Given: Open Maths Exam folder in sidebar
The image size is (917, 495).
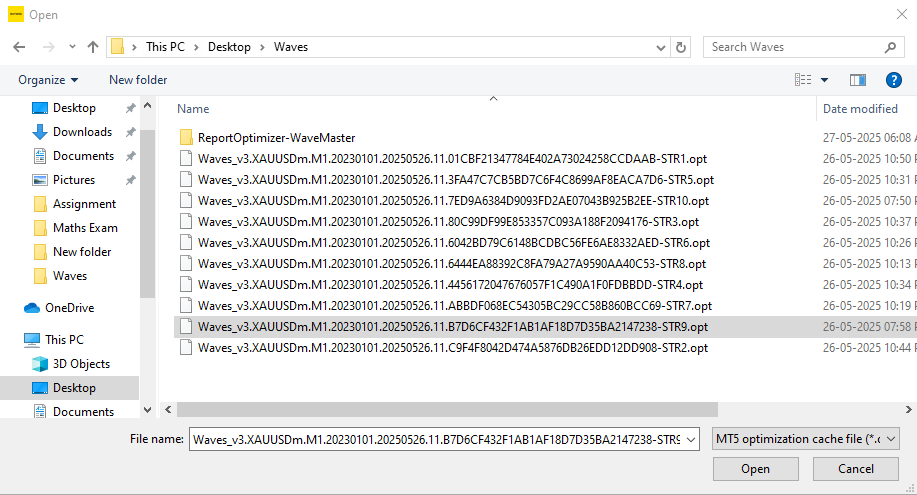Looking at the screenshot, I should [x=85, y=228].
